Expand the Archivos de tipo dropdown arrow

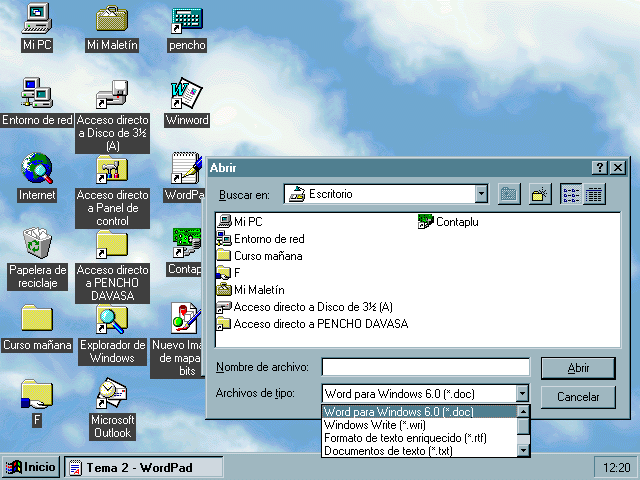point(522,394)
